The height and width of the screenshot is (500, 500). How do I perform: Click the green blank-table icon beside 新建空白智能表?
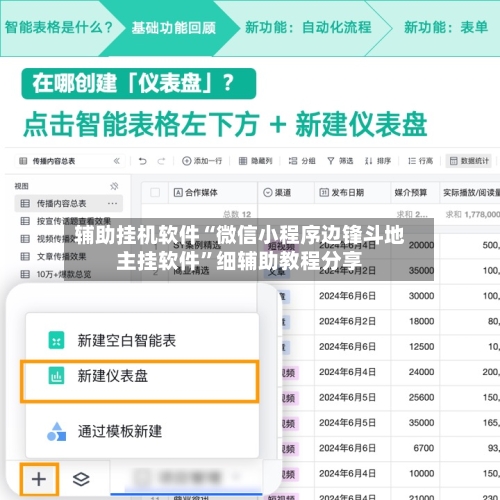56,340
